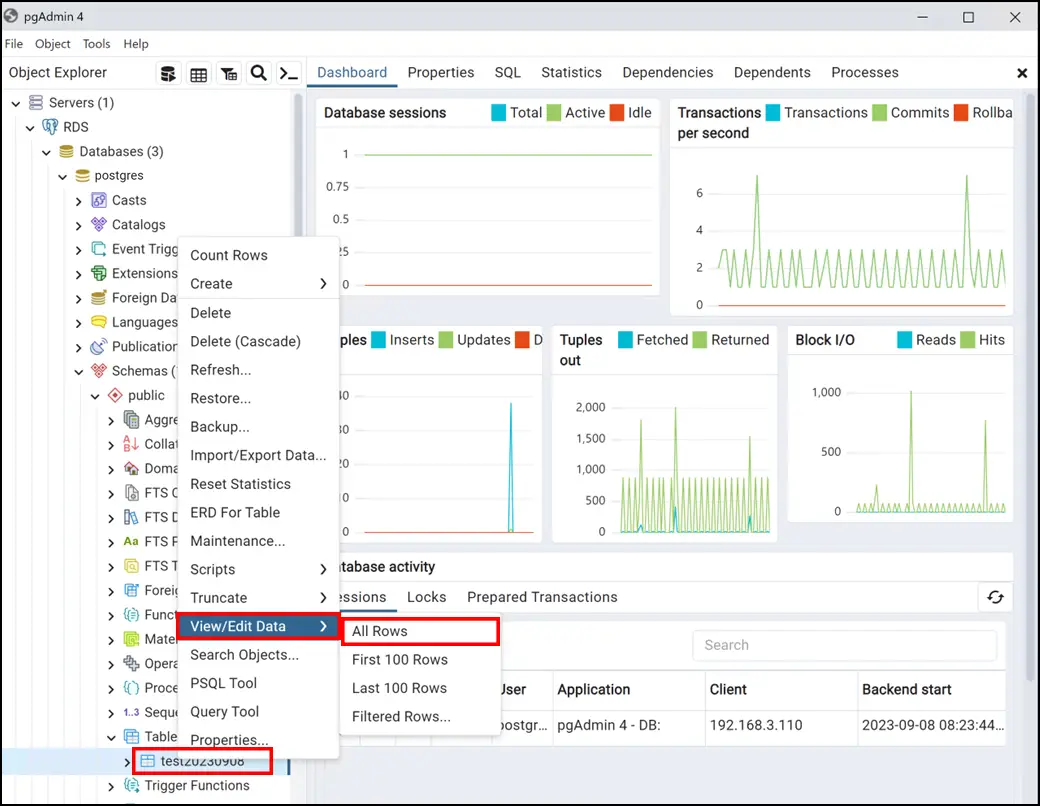Viewport: 1040px width, 806px height.
Task: Choose First 100 Rows from submenu
Action: [x=420, y=659]
